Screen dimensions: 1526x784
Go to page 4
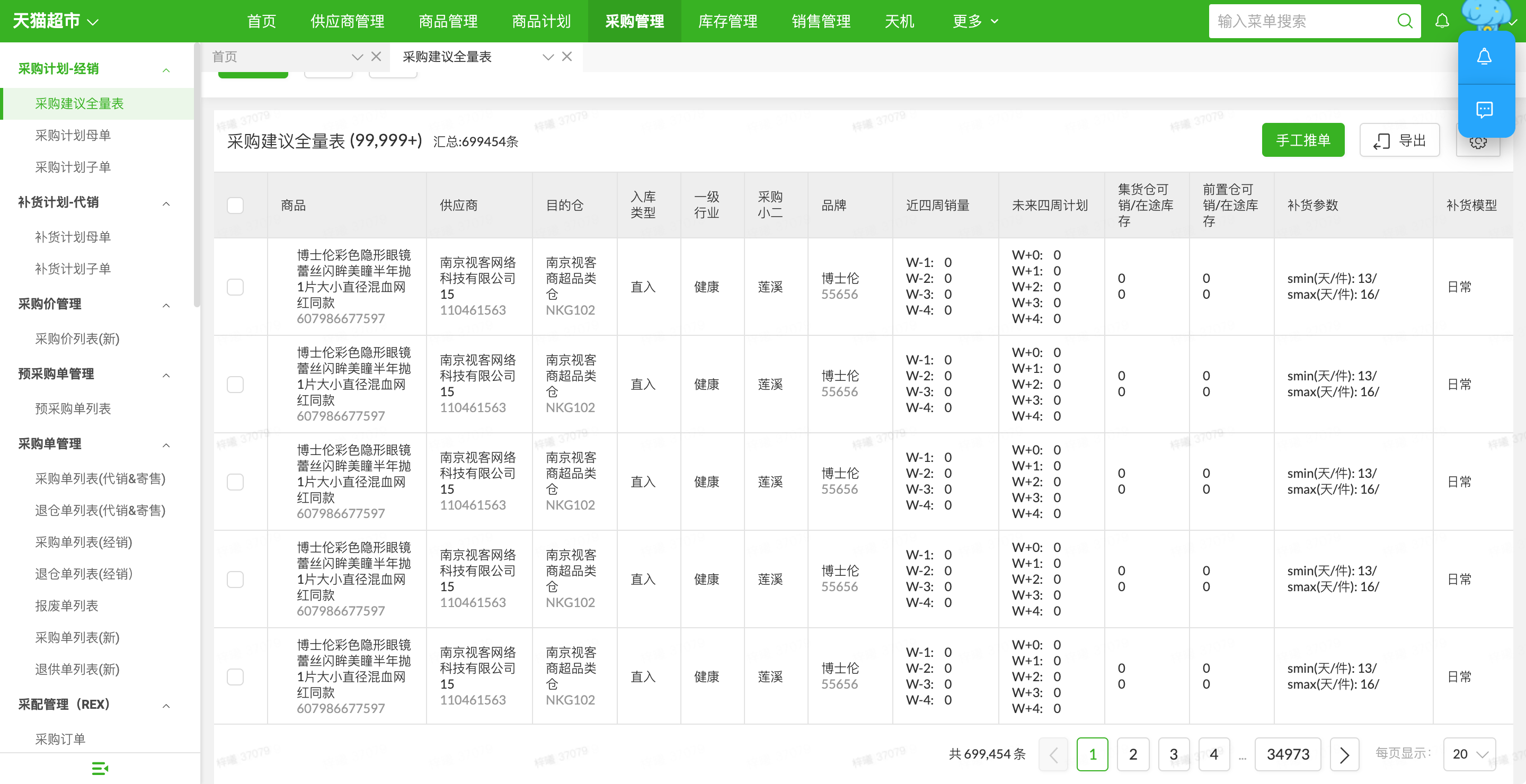1214,754
